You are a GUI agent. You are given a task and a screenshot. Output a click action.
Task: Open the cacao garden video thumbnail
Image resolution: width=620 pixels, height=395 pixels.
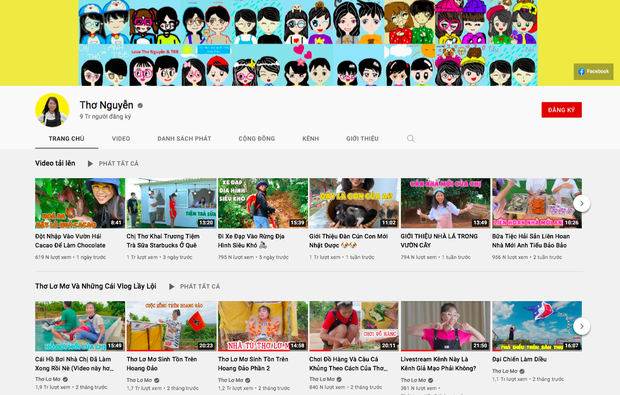pyautogui.click(x=80, y=203)
